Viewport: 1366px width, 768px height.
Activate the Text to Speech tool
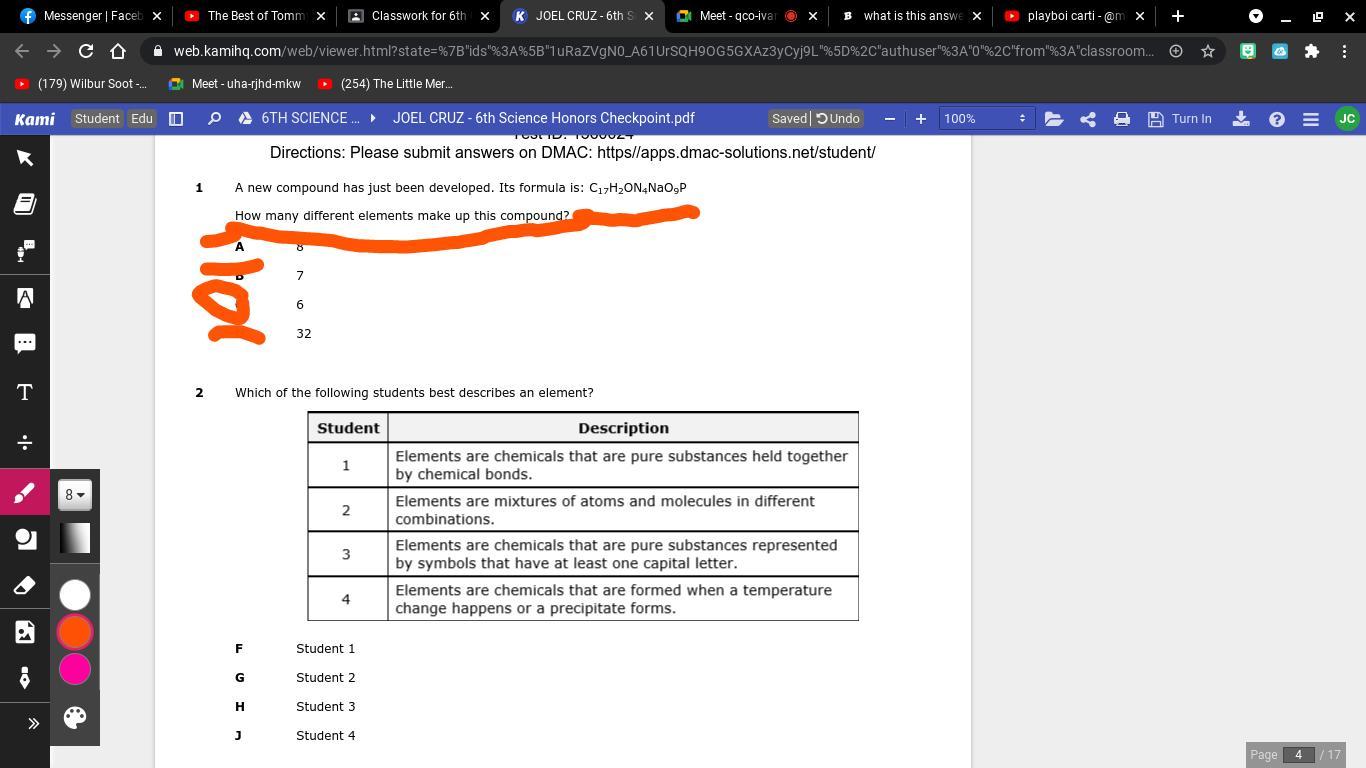tap(25, 251)
